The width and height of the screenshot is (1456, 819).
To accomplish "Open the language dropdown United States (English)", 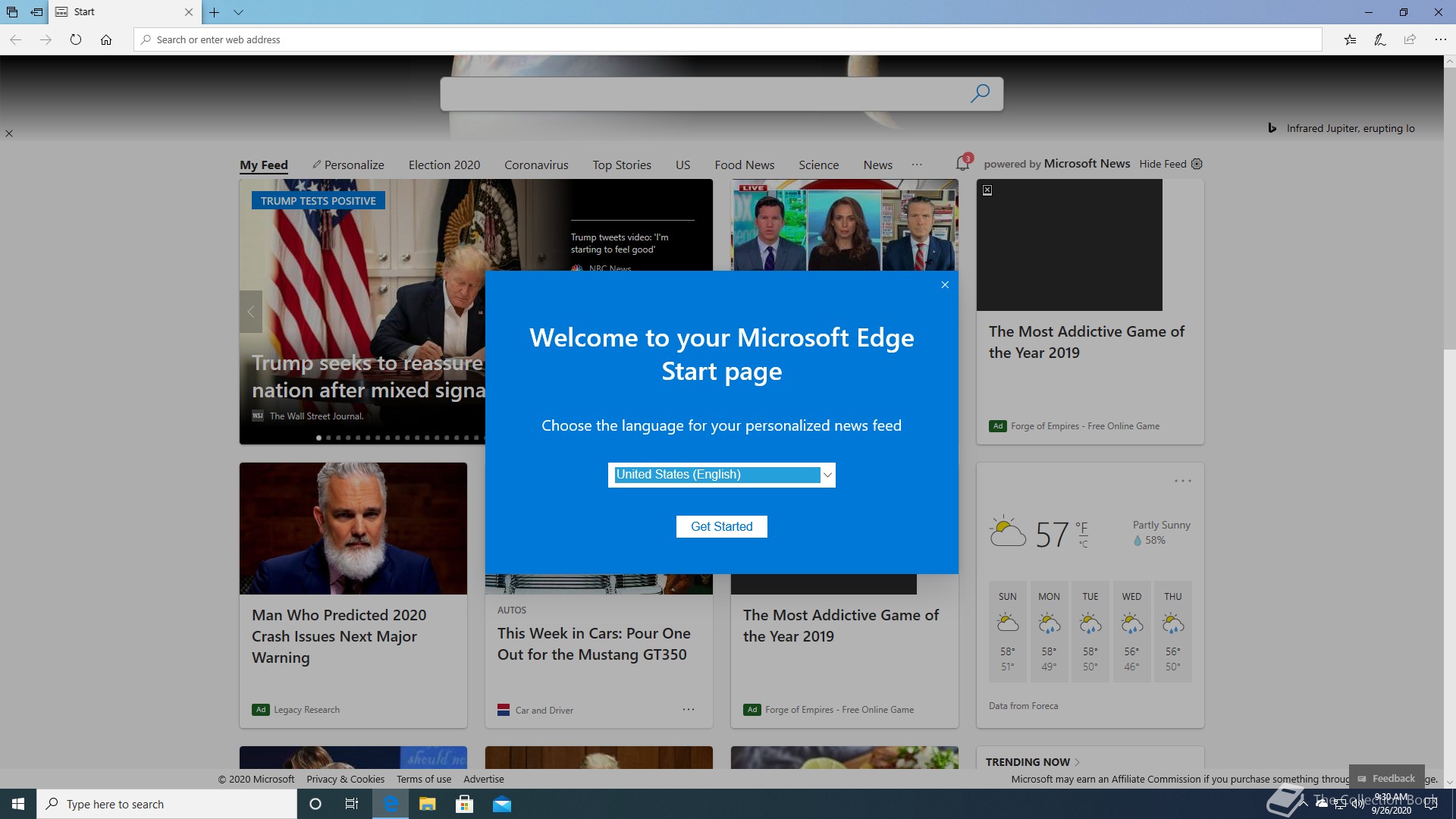I will tap(722, 475).
